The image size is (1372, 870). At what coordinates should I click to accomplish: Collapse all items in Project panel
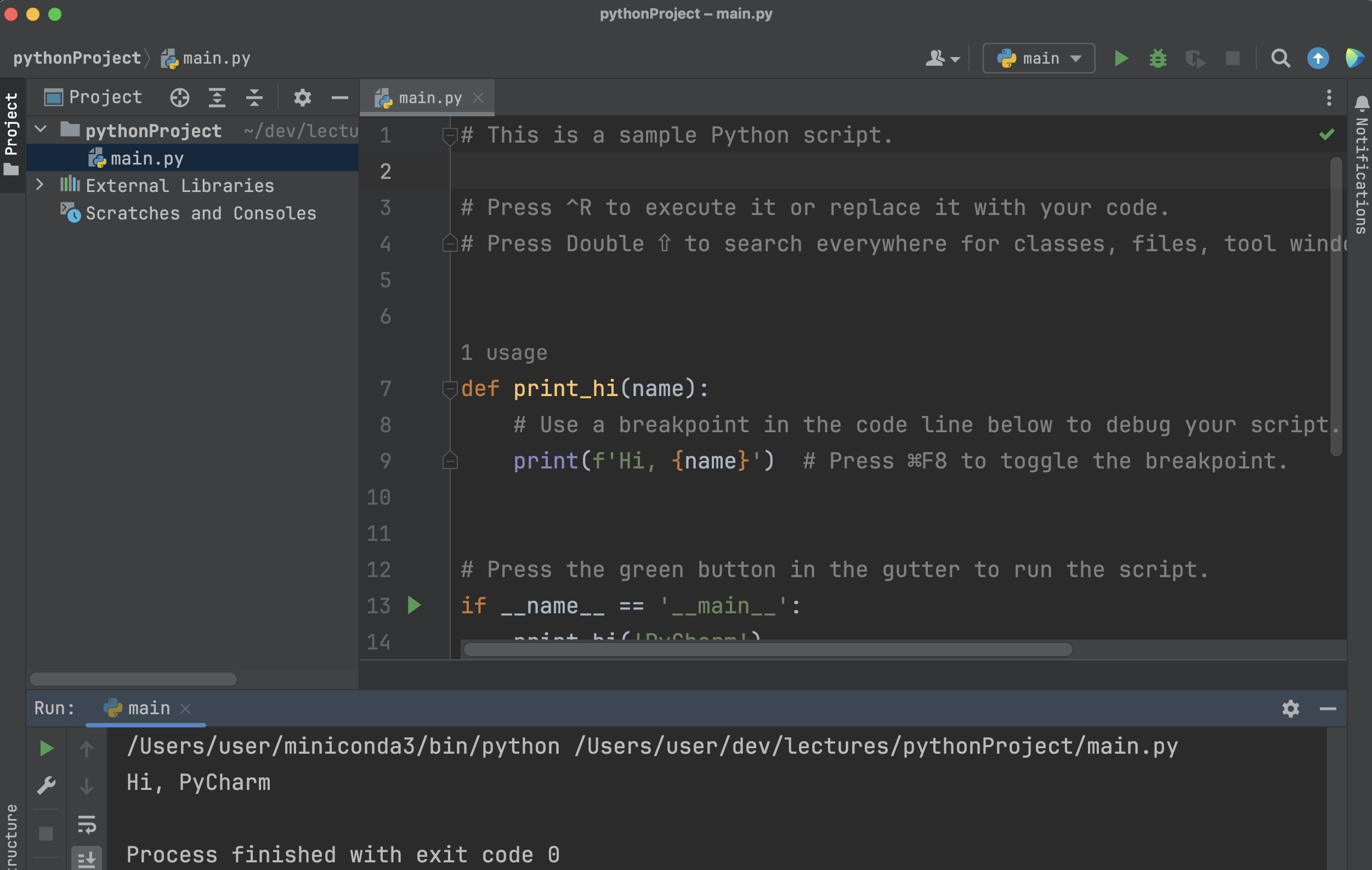tap(254, 98)
